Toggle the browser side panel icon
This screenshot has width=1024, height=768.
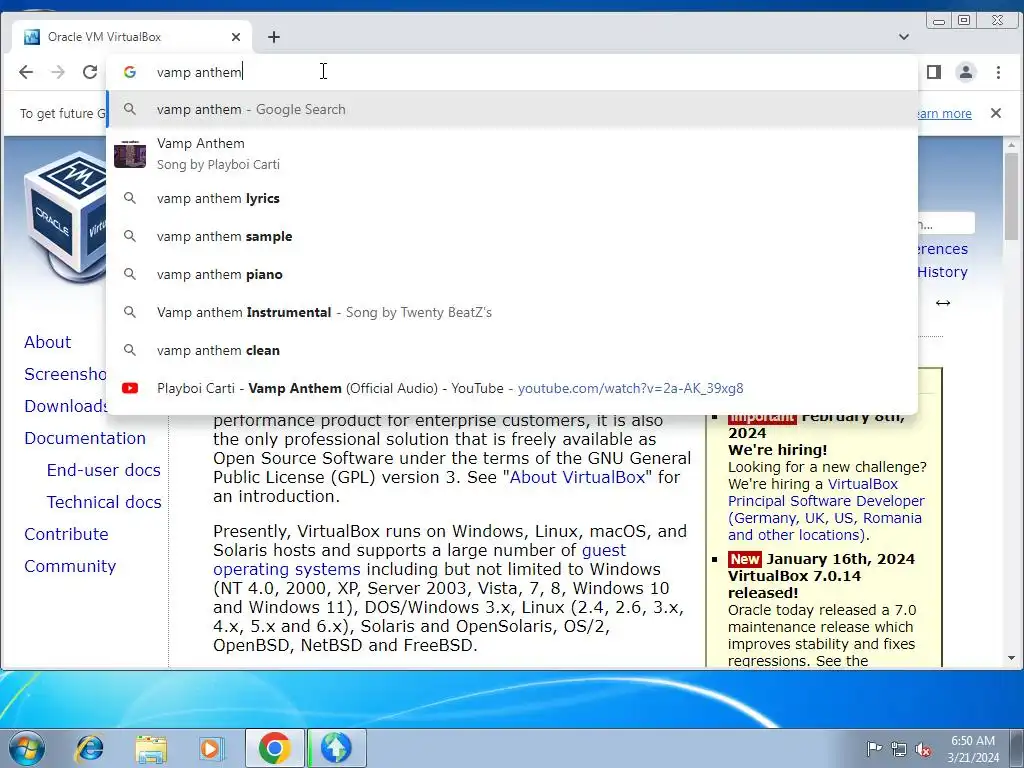pyautogui.click(x=934, y=72)
